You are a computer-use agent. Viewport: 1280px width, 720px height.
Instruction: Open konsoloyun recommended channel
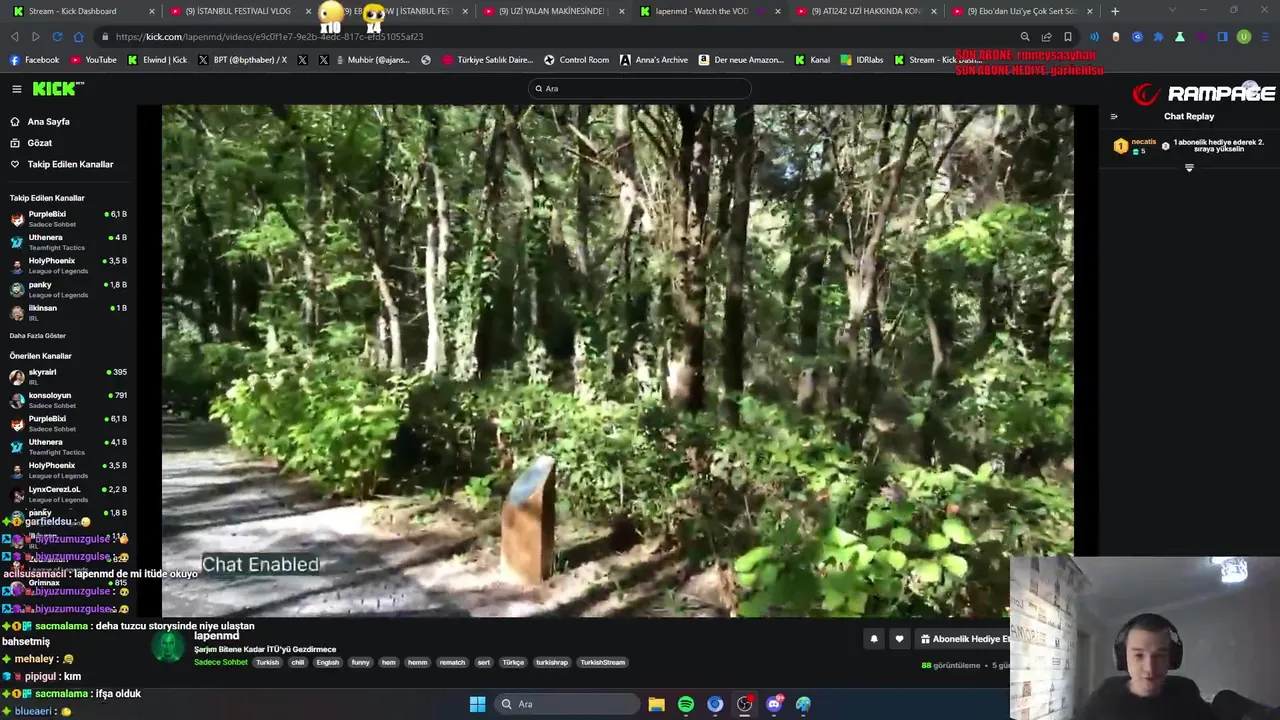pos(66,400)
